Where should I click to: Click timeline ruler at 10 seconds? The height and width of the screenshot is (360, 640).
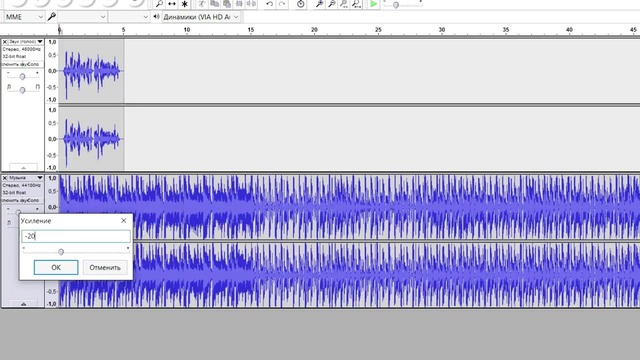click(187, 30)
